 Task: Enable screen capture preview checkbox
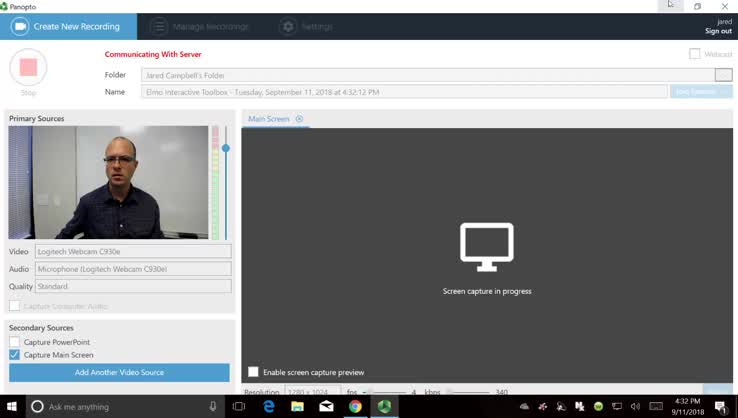254,372
